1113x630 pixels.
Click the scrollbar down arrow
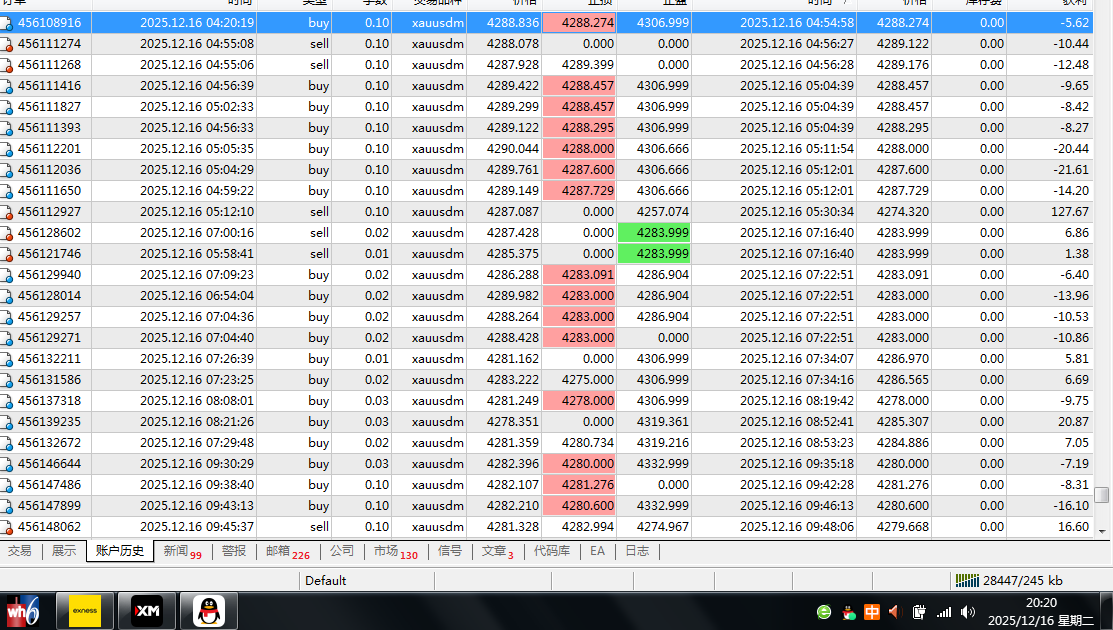pos(1102,531)
